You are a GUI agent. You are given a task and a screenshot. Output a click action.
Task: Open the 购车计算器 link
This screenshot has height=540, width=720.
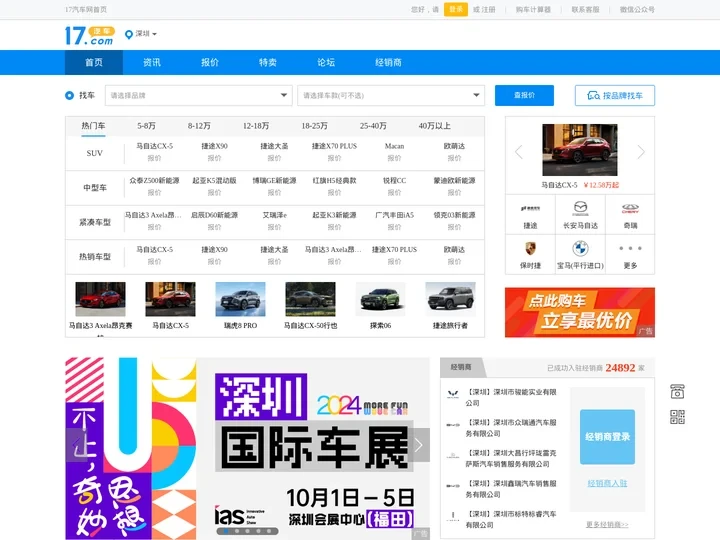pos(533,9)
